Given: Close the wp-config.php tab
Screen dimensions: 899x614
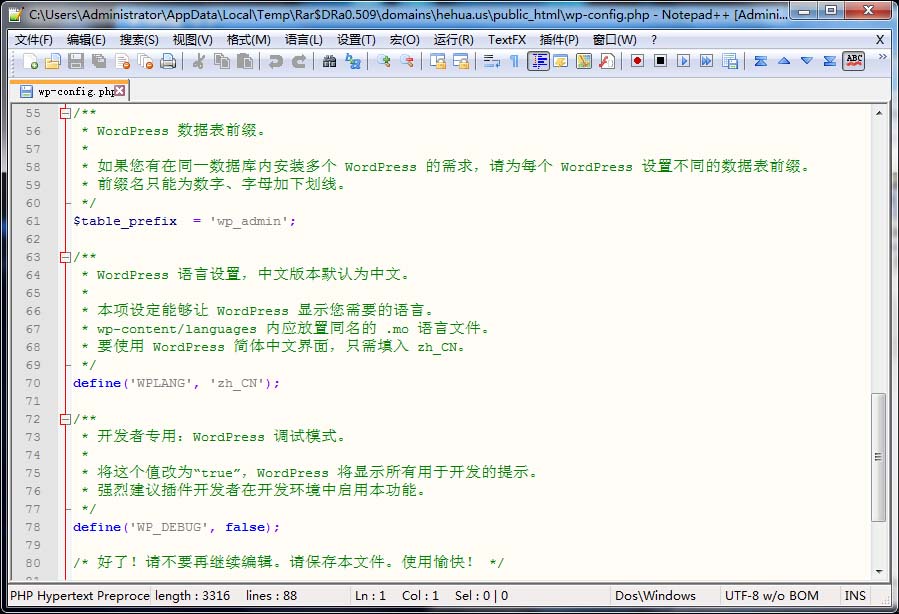Looking at the screenshot, I should pos(120,91).
